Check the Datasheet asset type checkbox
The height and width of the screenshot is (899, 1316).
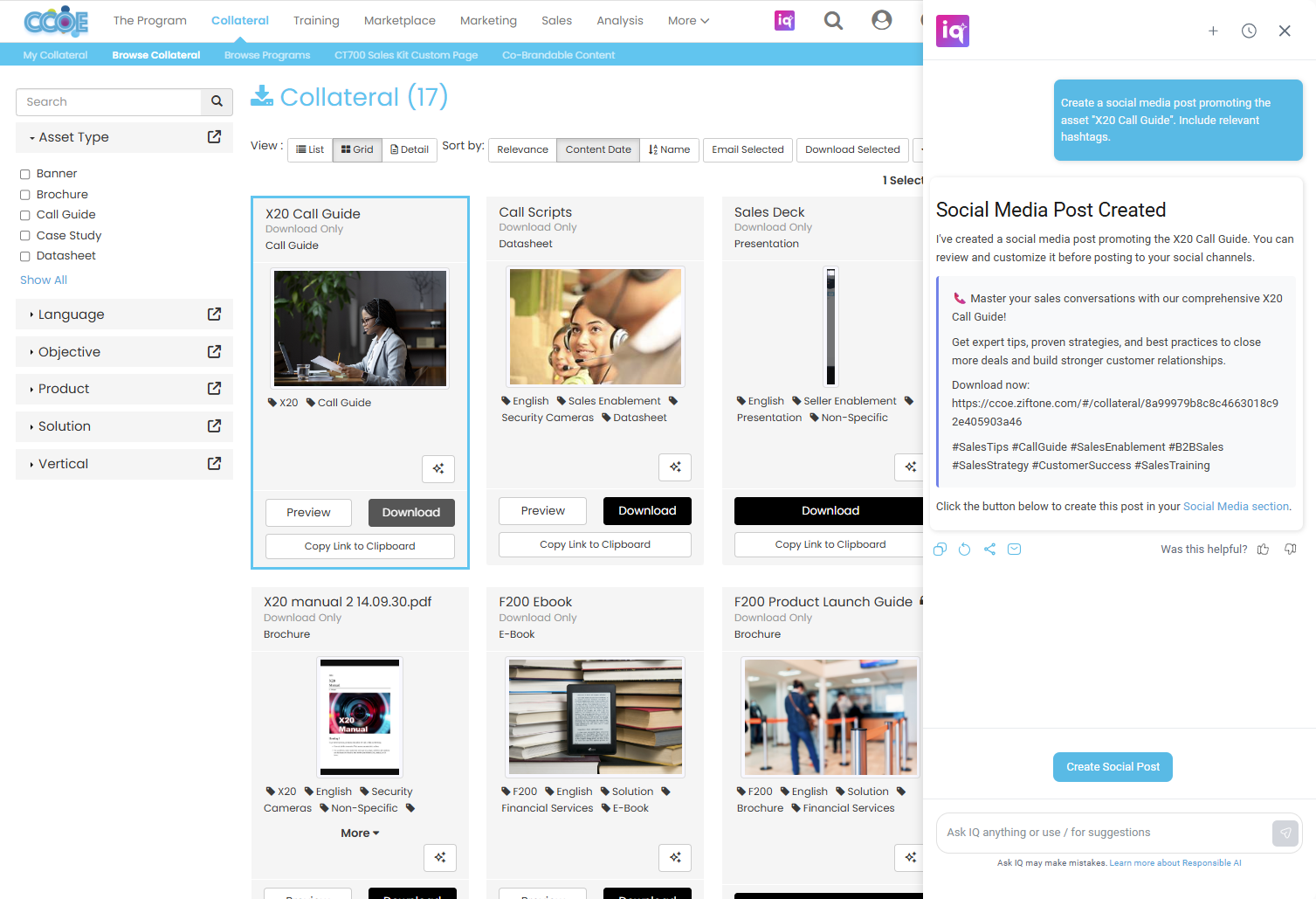click(25, 256)
